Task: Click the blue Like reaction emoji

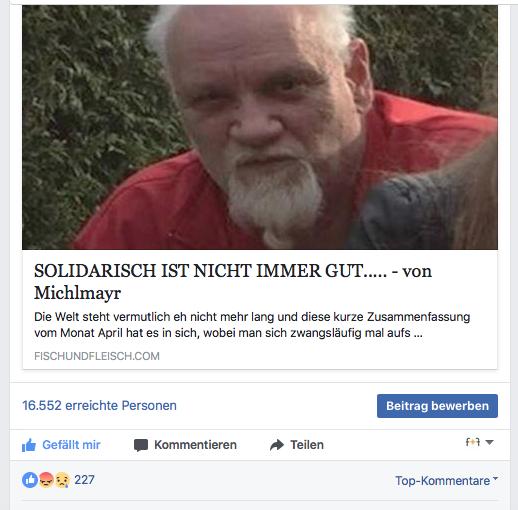Action: click(30, 480)
